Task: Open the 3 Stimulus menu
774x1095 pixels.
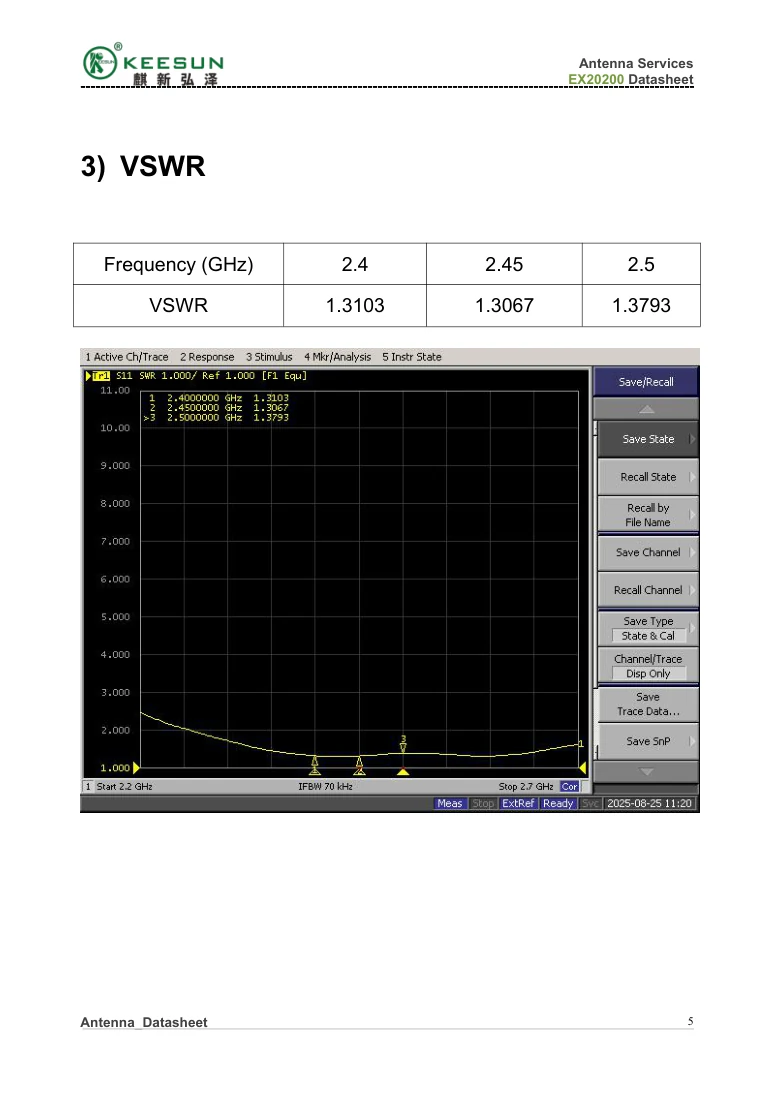Action: [x=269, y=357]
